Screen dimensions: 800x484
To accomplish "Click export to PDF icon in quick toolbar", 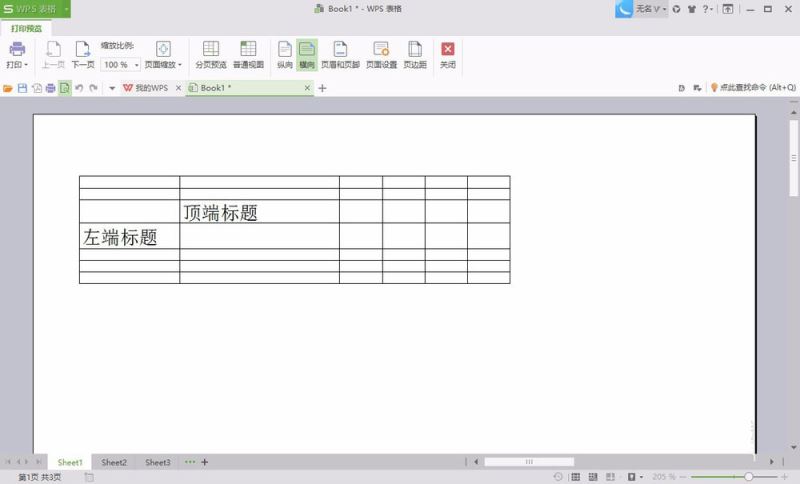I will (37, 88).
